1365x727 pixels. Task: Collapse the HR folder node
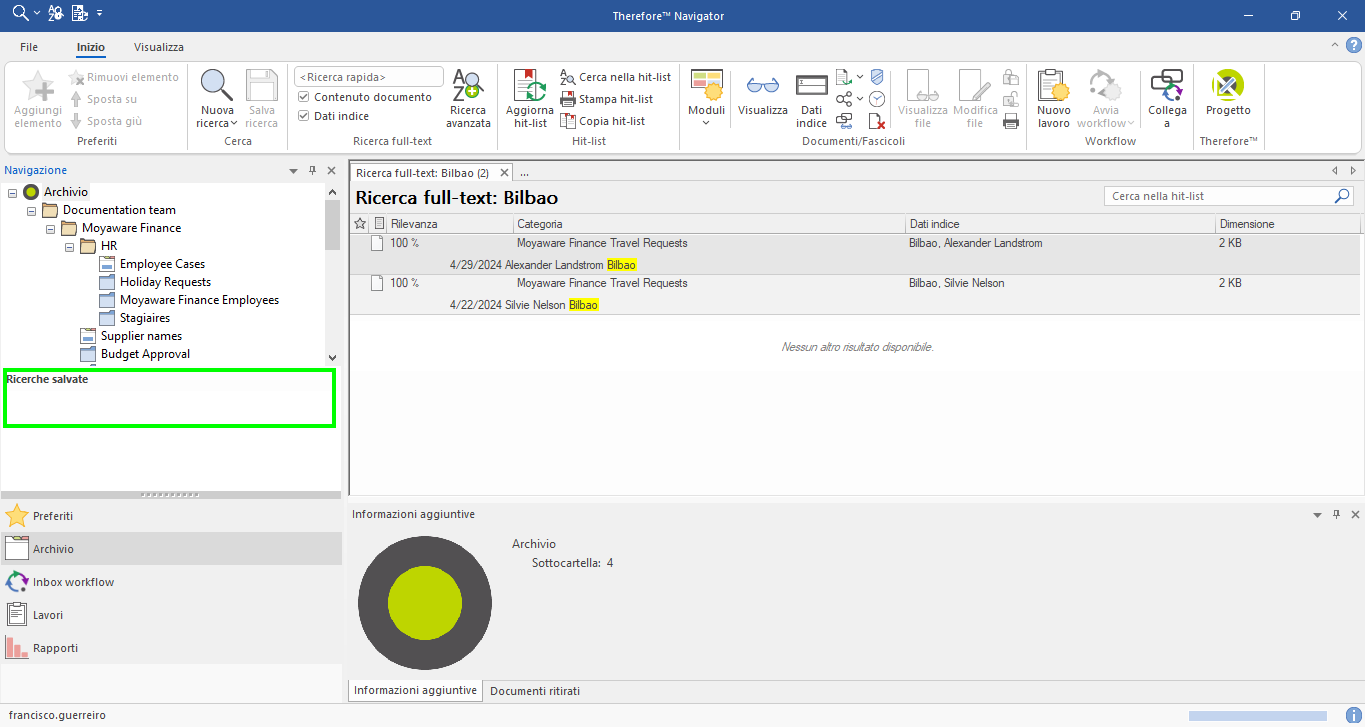pyautogui.click(x=69, y=246)
